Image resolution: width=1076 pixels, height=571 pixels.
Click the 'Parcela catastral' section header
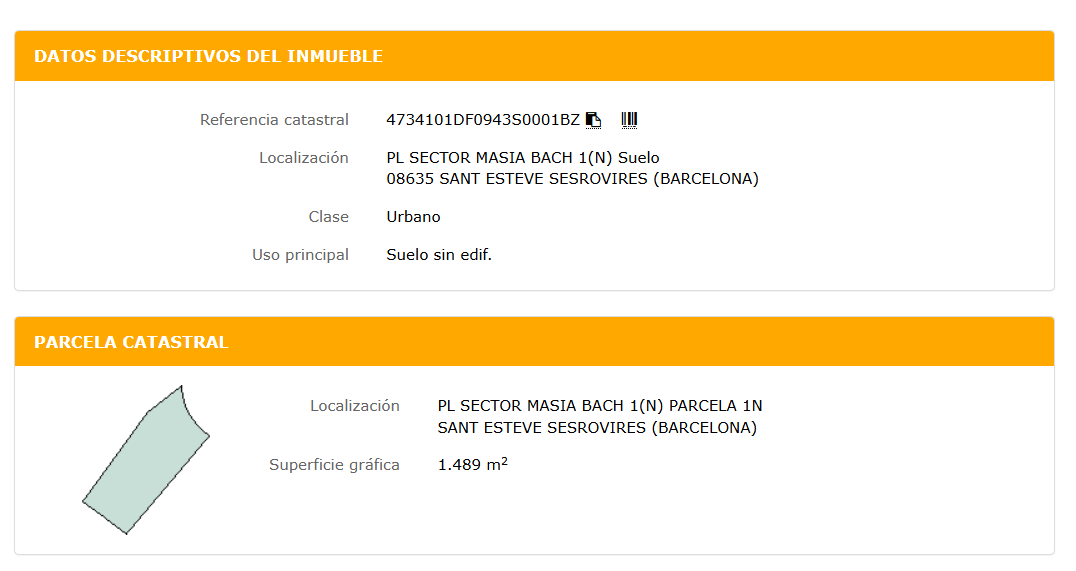click(131, 342)
